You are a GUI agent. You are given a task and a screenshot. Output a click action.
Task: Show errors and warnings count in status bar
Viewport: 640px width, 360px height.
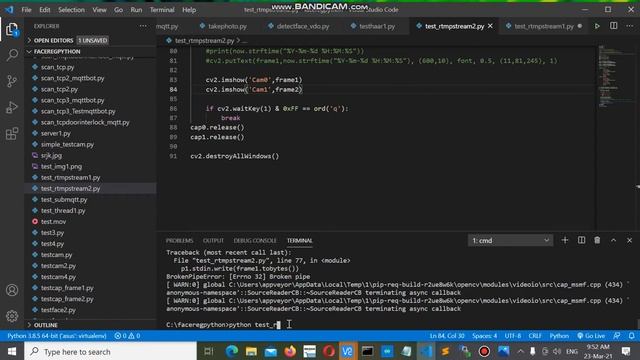tap(127, 336)
